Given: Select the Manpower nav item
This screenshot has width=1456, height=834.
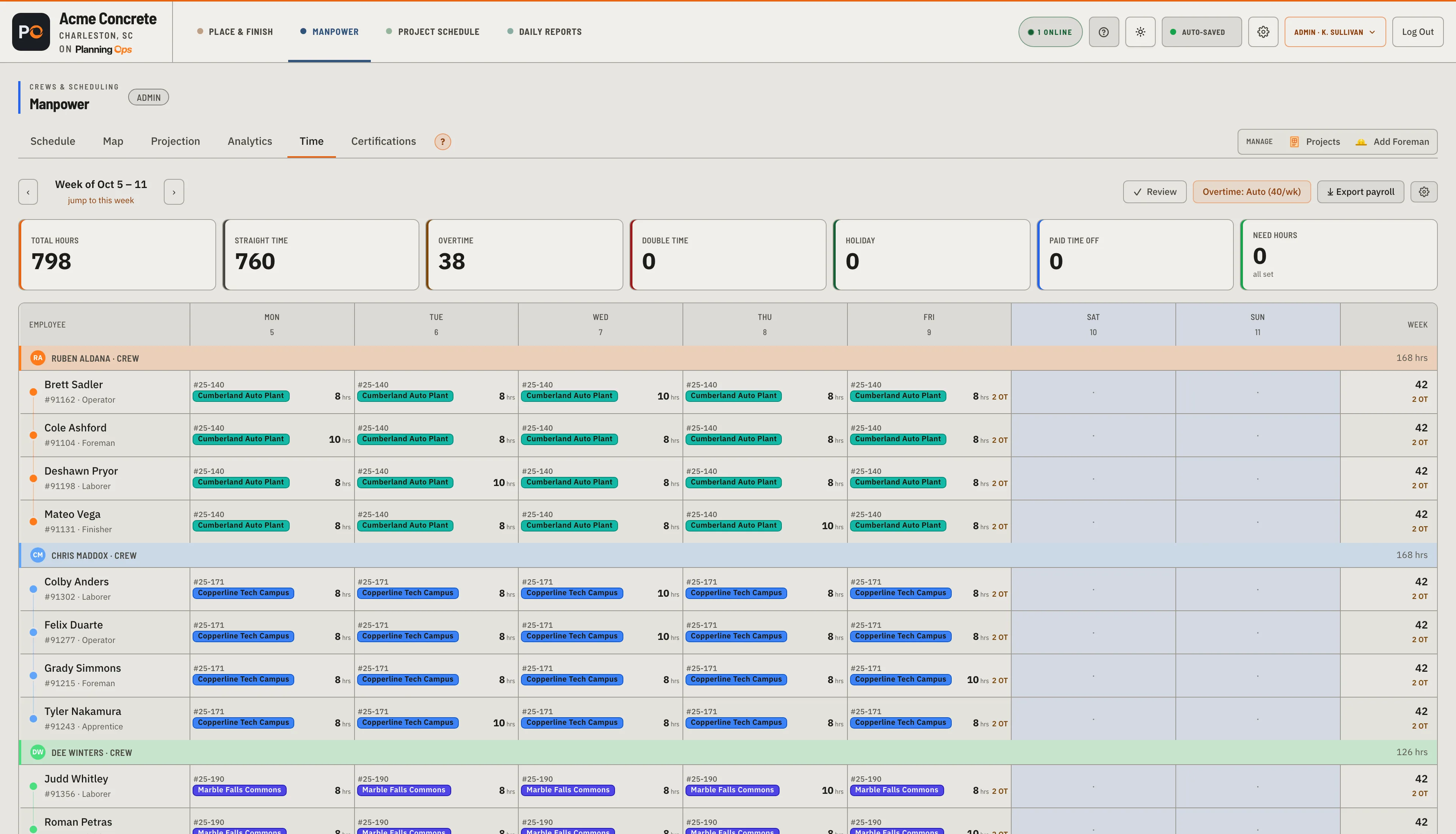Looking at the screenshot, I should click(329, 32).
